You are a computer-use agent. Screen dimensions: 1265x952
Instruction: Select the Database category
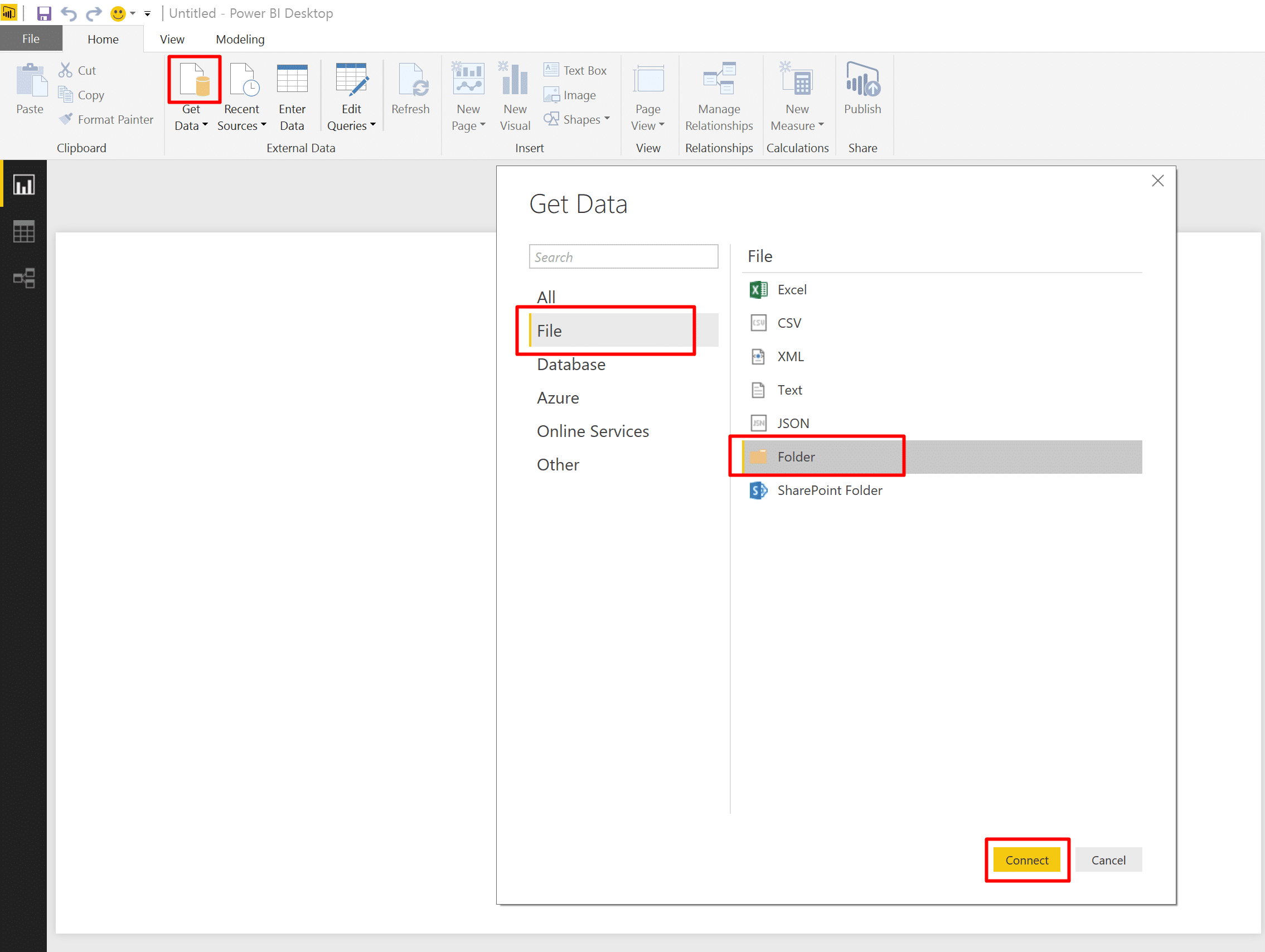(570, 364)
